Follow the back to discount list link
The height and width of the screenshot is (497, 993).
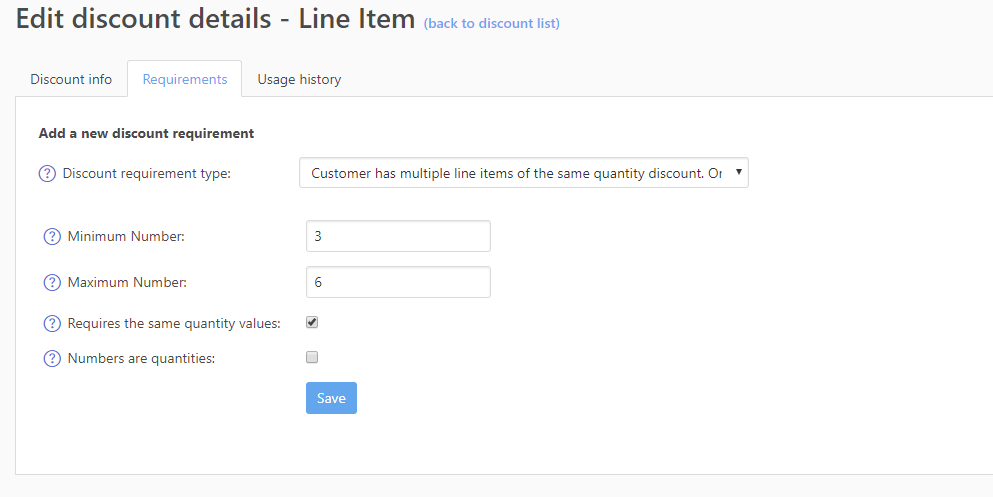coord(491,23)
